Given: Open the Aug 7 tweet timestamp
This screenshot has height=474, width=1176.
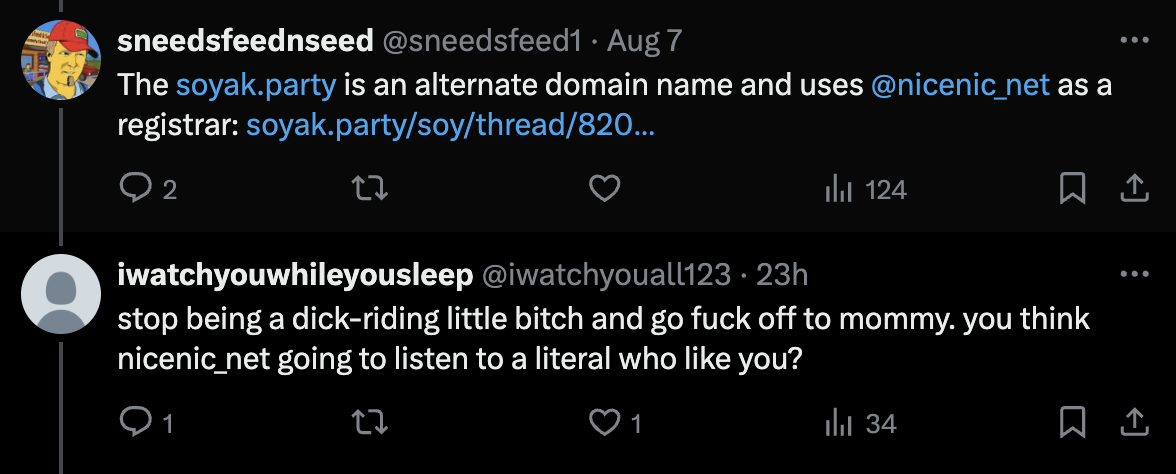Looking at the screenshot, I should point(645,41).
